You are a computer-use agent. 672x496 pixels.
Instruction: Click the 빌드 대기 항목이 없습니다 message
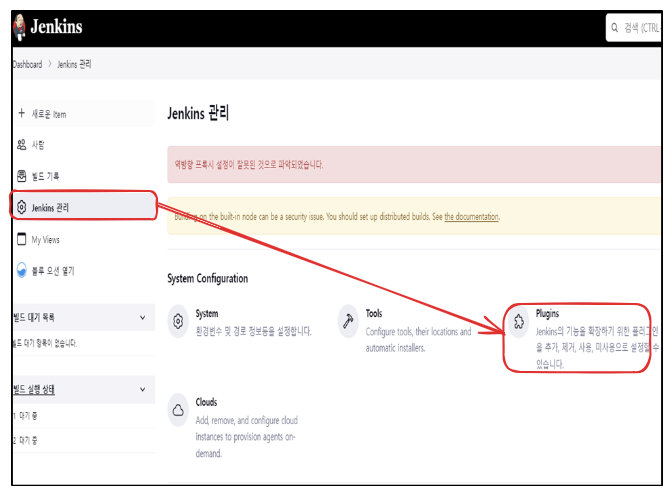pyautogui.click(x=45, y=343)
